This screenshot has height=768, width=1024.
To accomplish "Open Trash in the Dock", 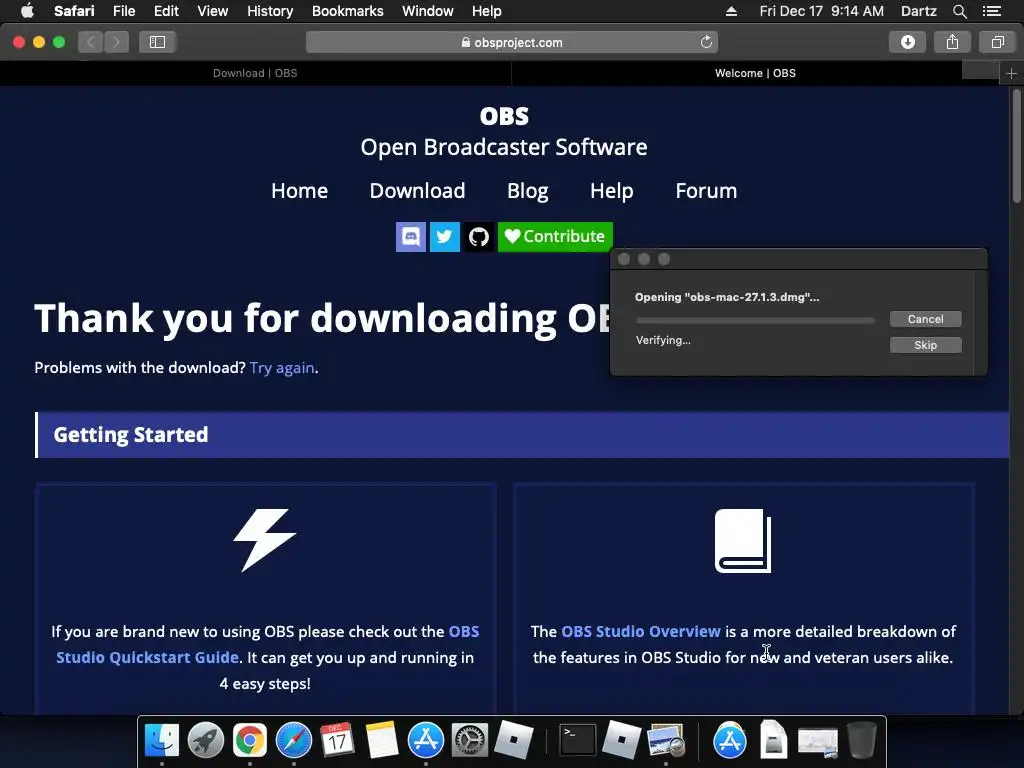I will tap(862, 741).
